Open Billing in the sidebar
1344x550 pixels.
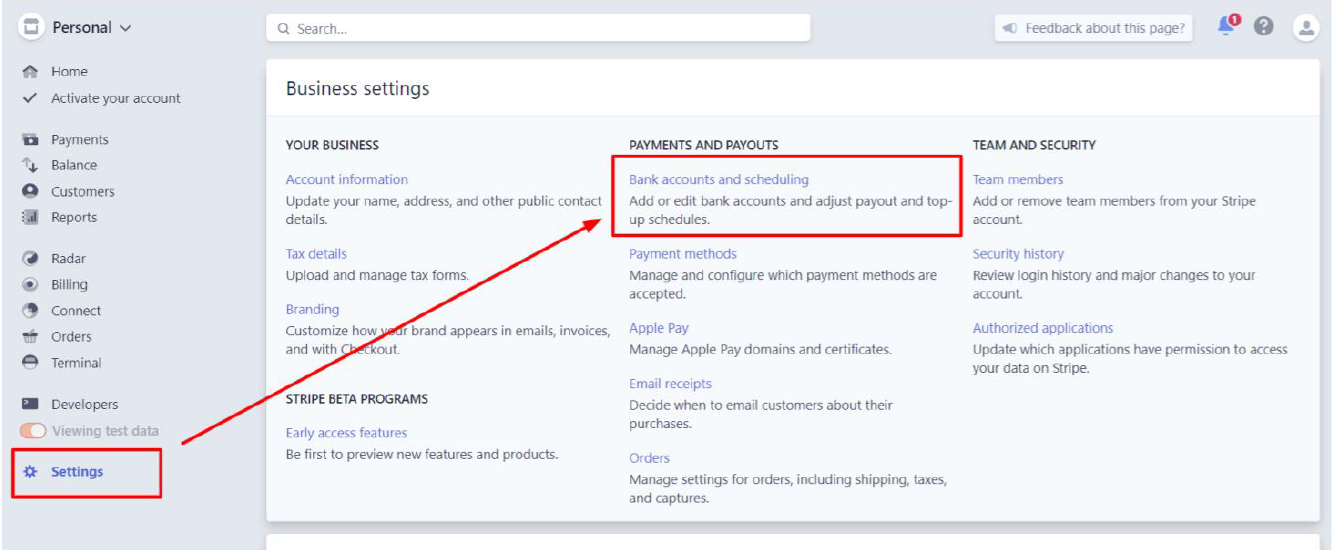(x=69, y=285)
